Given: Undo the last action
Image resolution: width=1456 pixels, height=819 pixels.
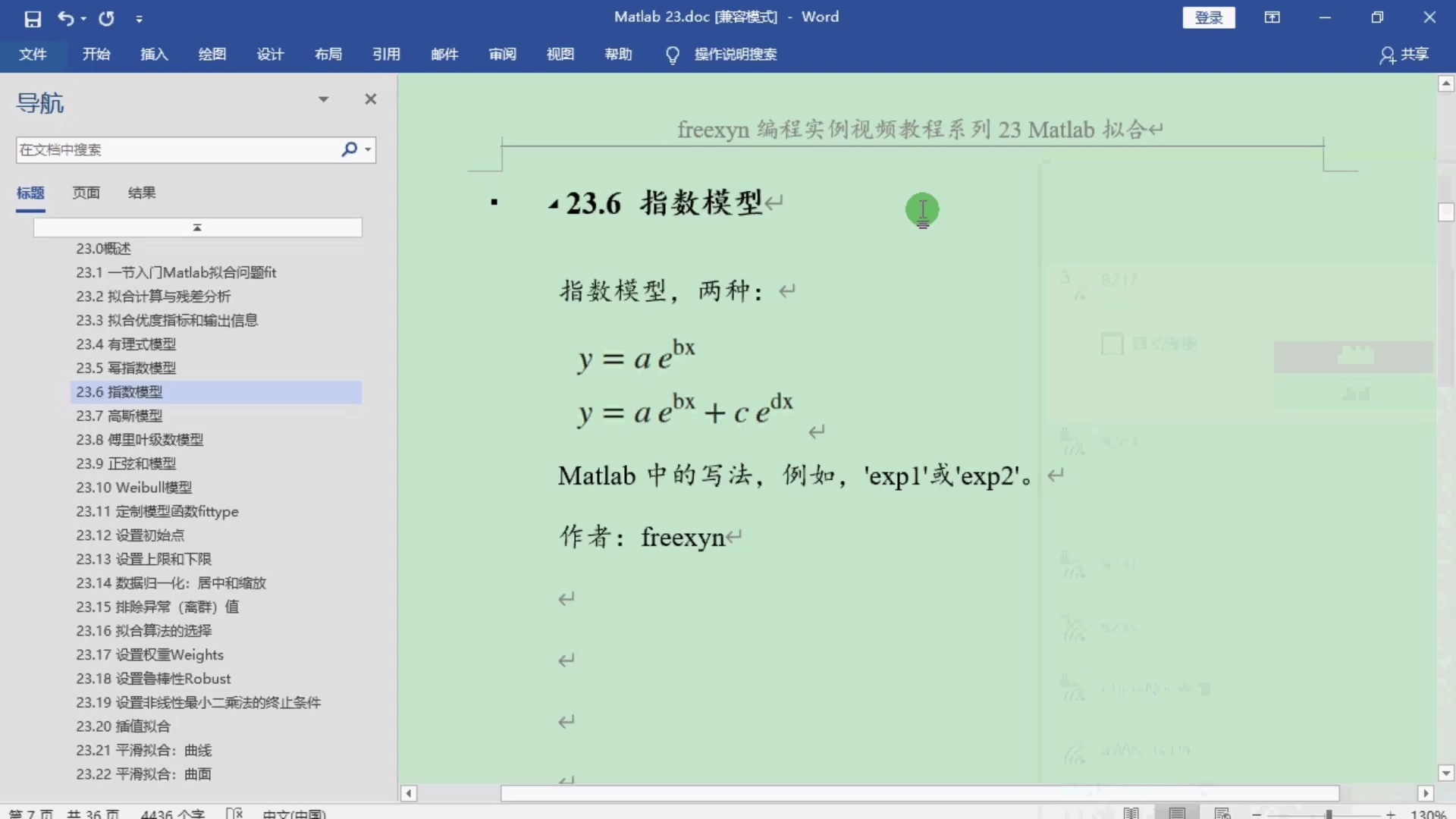Looking at the screenshot, I should point(67,19).
